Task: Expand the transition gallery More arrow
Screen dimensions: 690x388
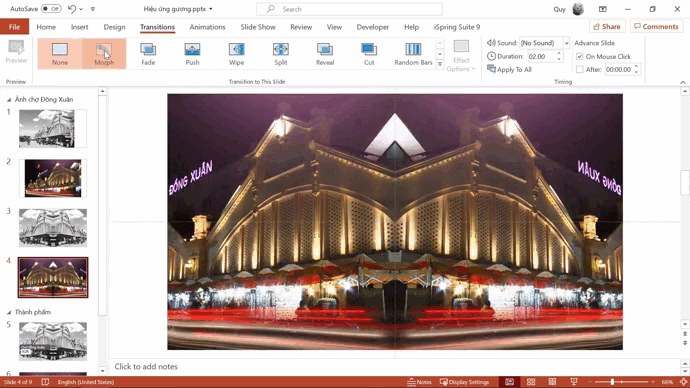Action: 440,64
